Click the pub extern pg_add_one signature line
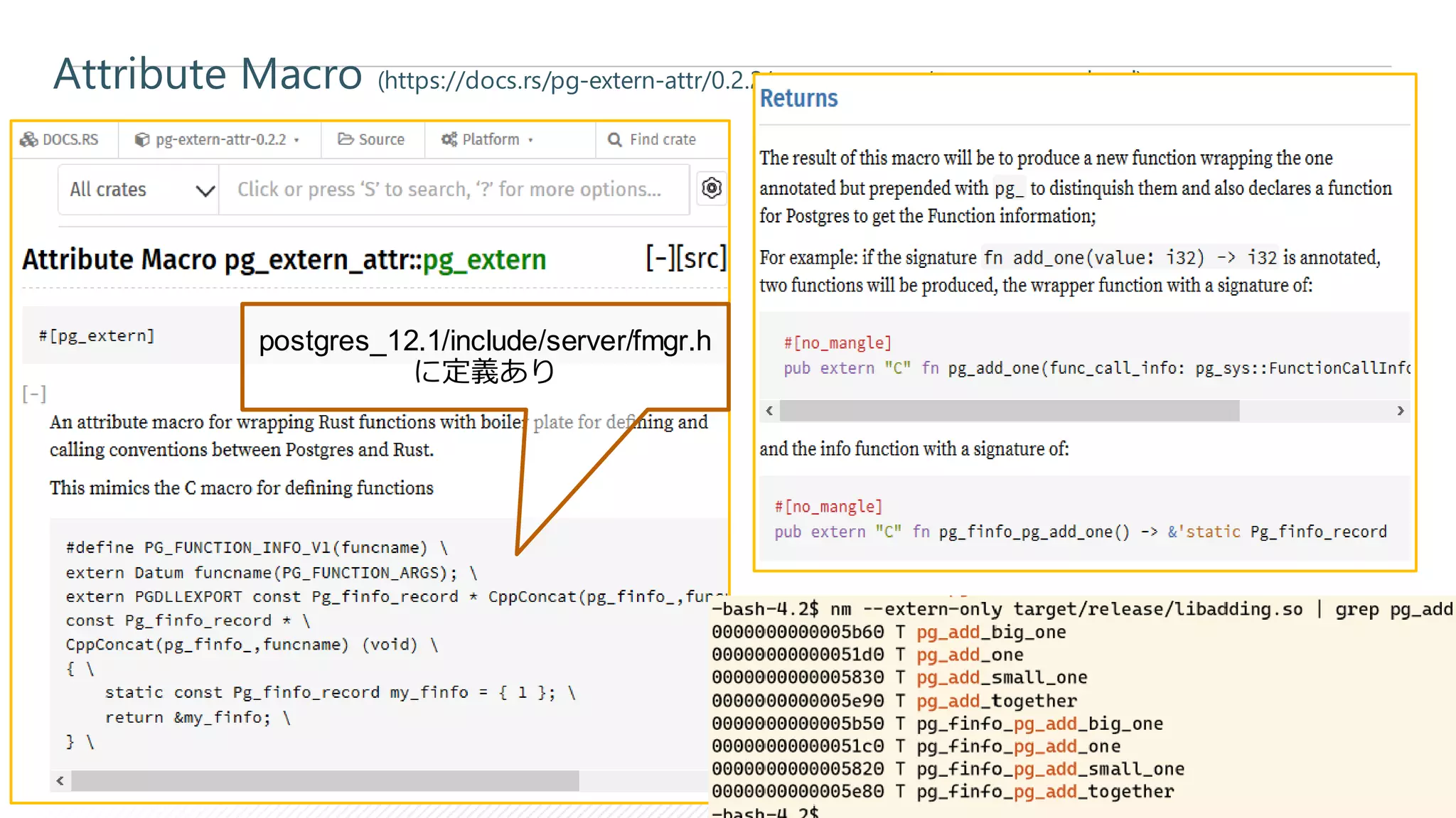Screen dimensions: 1456x818 coord(1096,368)
